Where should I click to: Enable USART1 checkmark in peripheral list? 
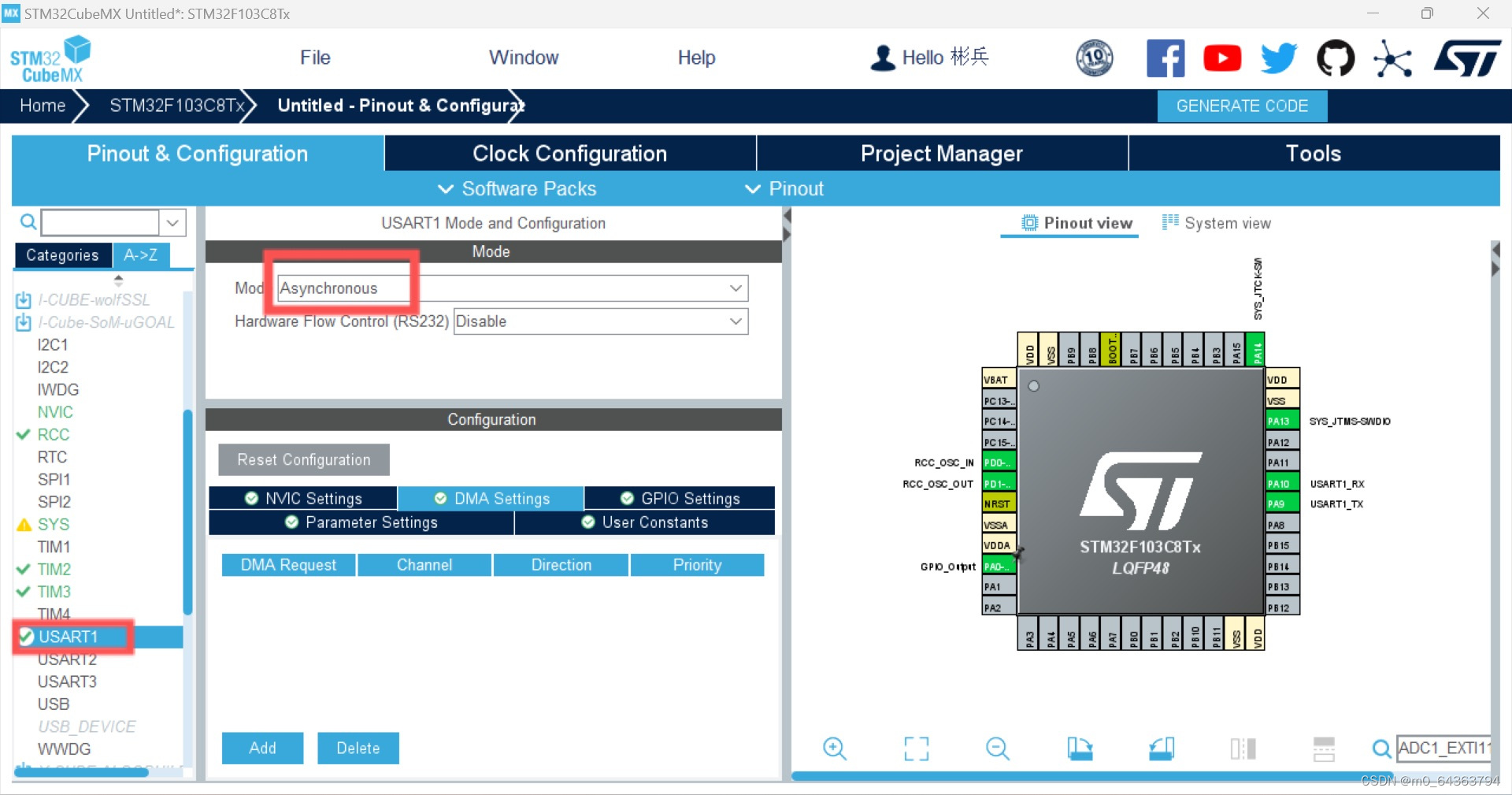point(25,637)
